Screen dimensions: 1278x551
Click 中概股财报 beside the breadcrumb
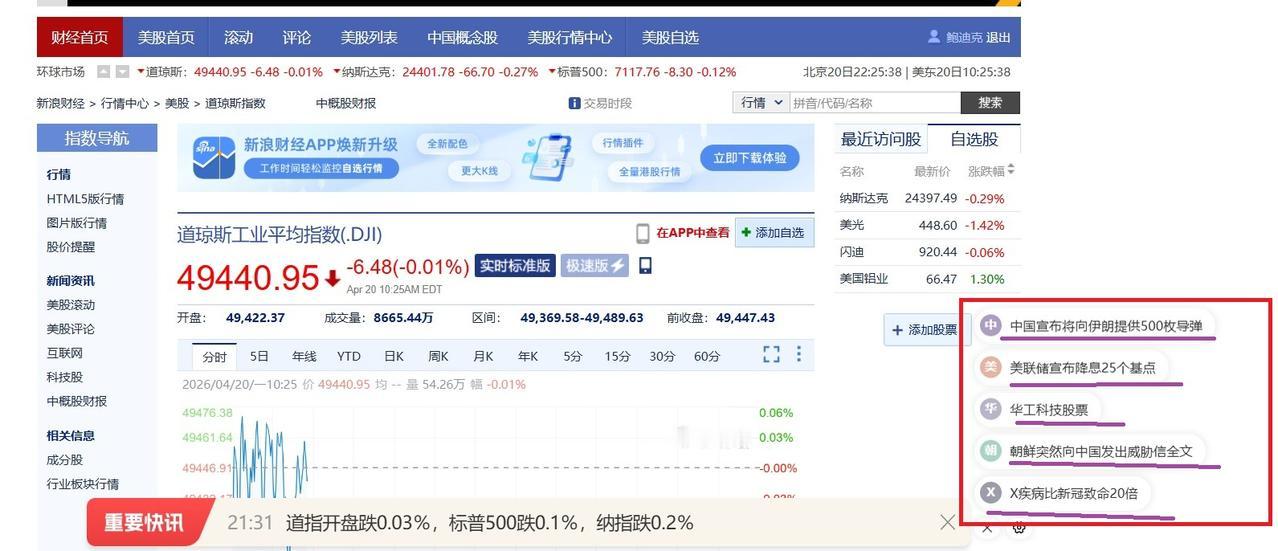pyautogui.click(x=346, y=103)
